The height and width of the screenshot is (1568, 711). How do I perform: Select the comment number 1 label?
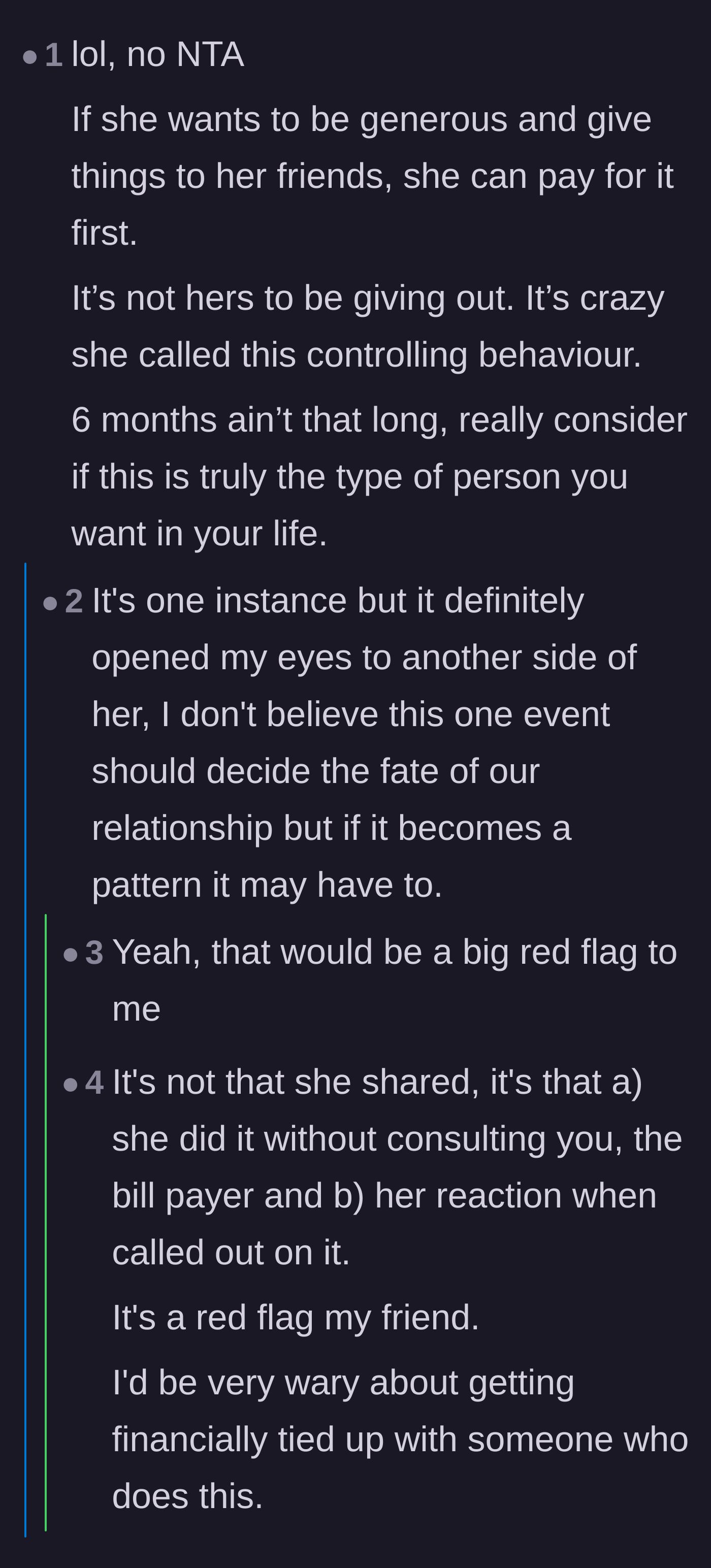tap(54, 55)
